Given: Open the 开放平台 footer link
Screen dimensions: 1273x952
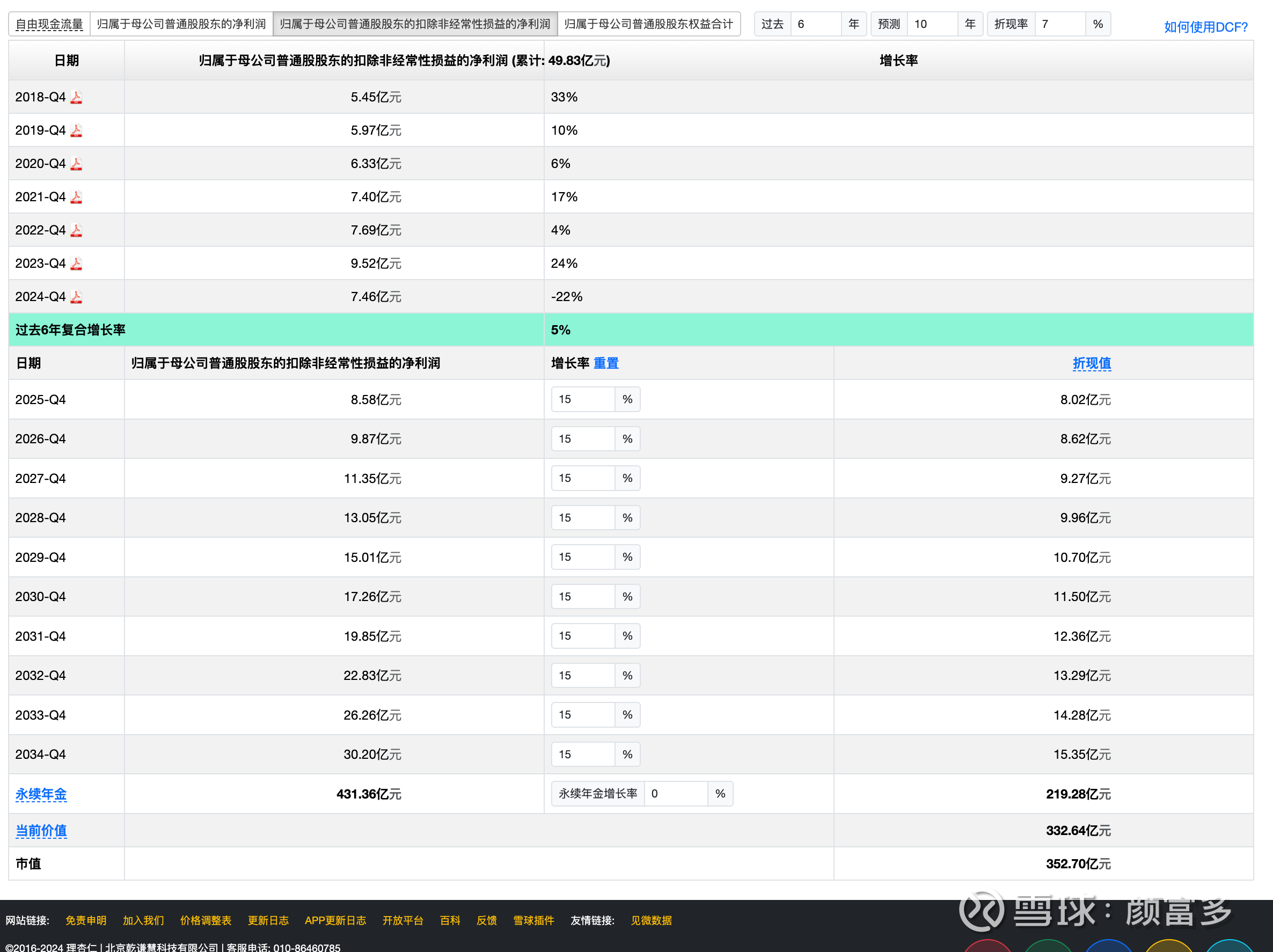Looking at the screenshot, I should 403,920.
